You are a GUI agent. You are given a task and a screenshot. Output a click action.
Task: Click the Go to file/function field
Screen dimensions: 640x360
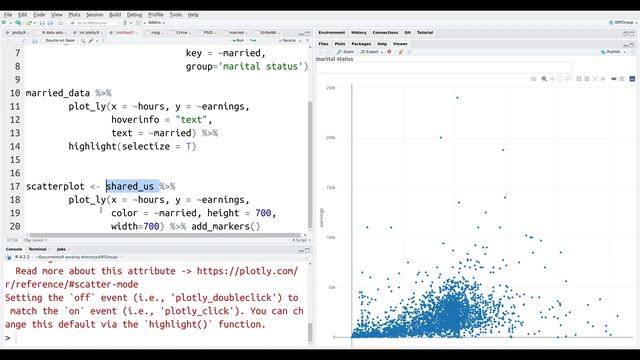tap(93, 23)
